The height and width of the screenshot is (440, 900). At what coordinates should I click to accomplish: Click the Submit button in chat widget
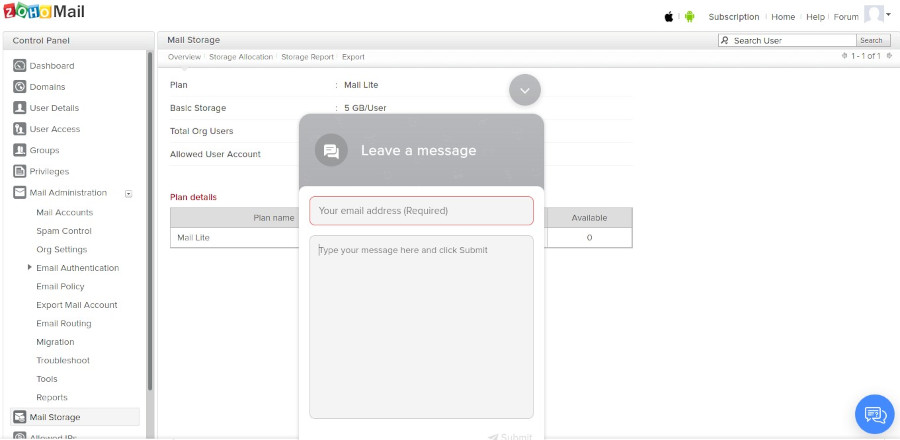pyautogui.click(x=510, y=437)
